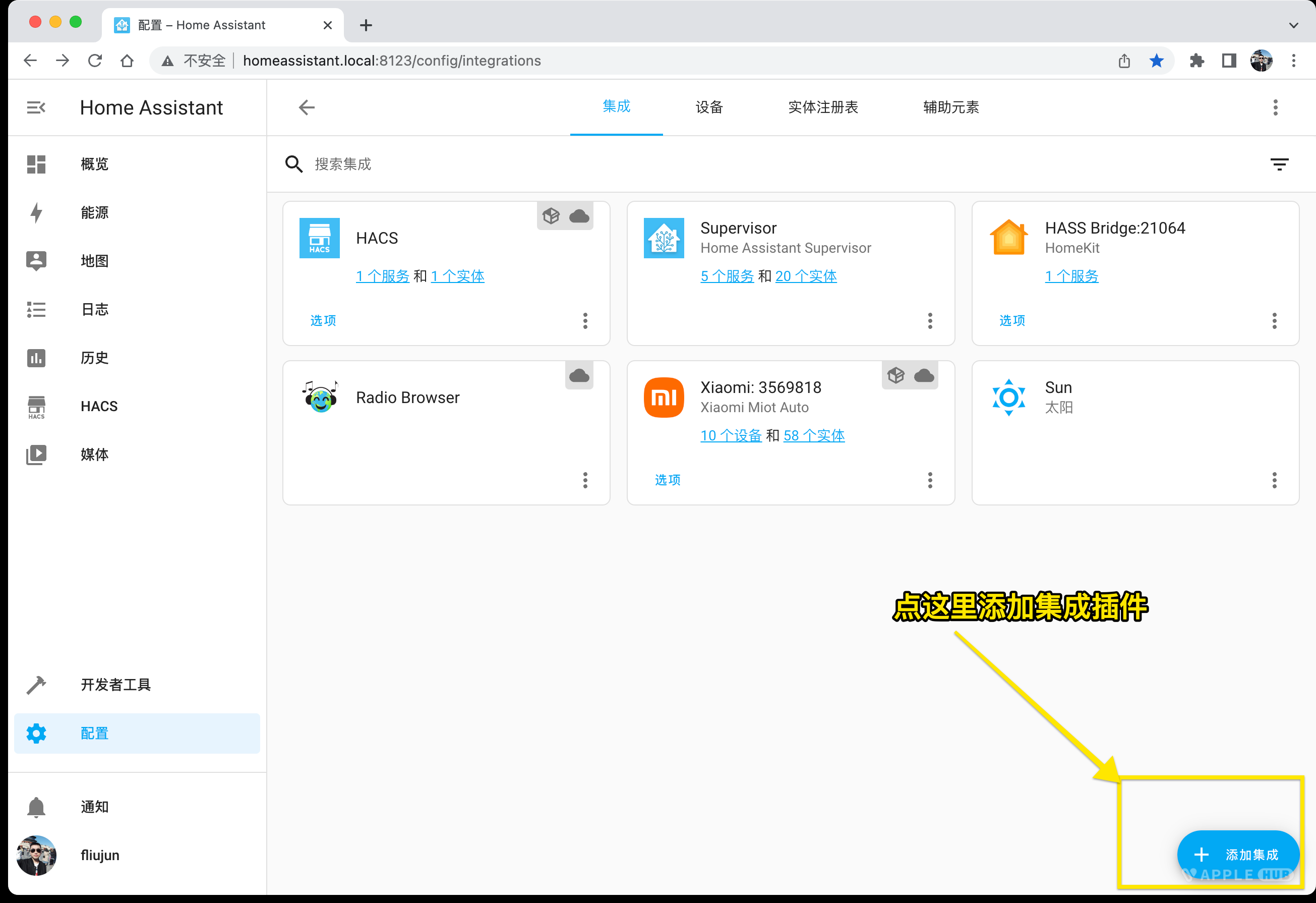Open Developer Tools (开发者工具) hammer icon
Viewport: 1316px width, 903px height.
pos(36,685)
